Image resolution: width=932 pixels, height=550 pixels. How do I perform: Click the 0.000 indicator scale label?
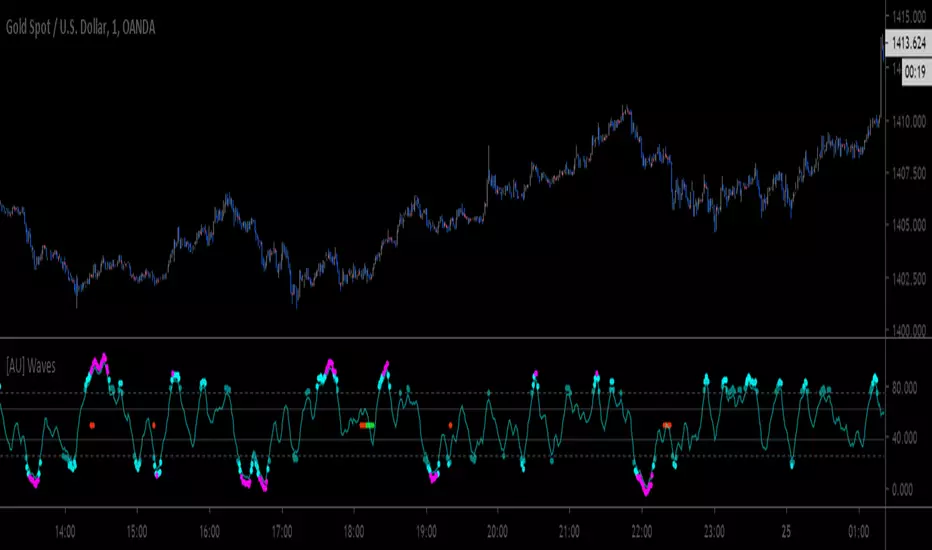coord(902,489)
